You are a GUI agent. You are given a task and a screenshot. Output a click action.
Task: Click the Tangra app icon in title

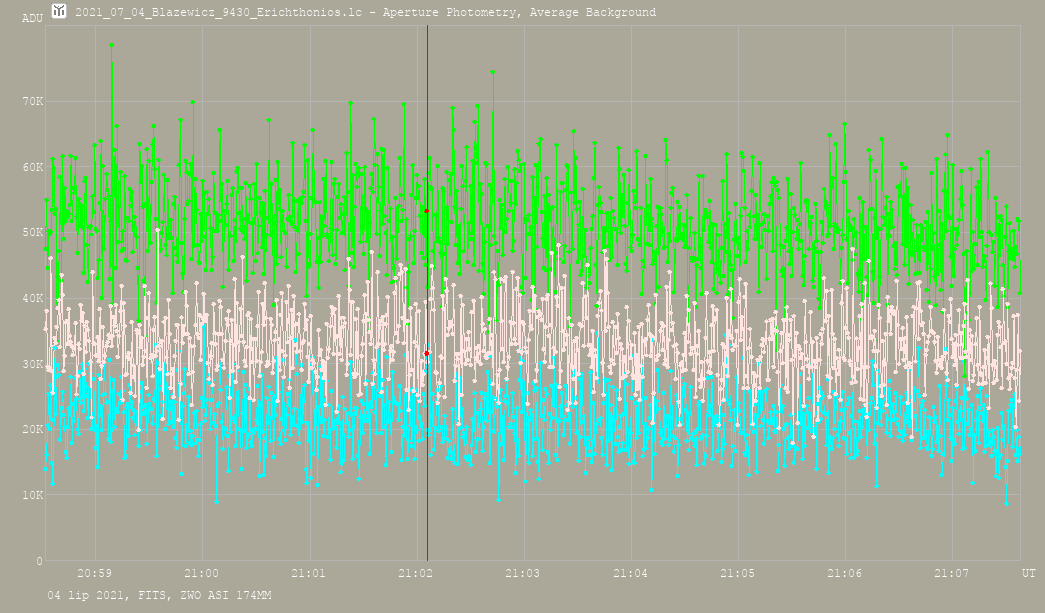pos(59,11)
